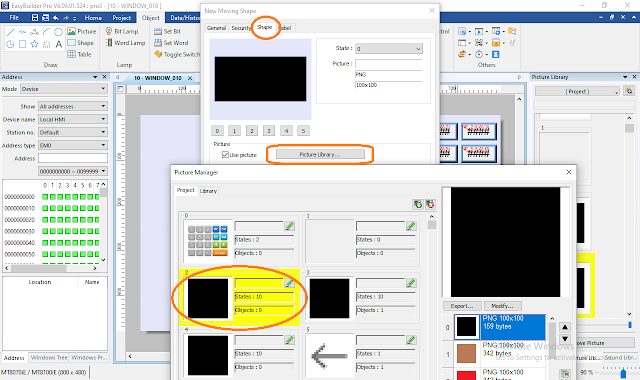The image size is (640, 380).
Task: Open the Station no. dropdown Default
Action: (73, 132)
